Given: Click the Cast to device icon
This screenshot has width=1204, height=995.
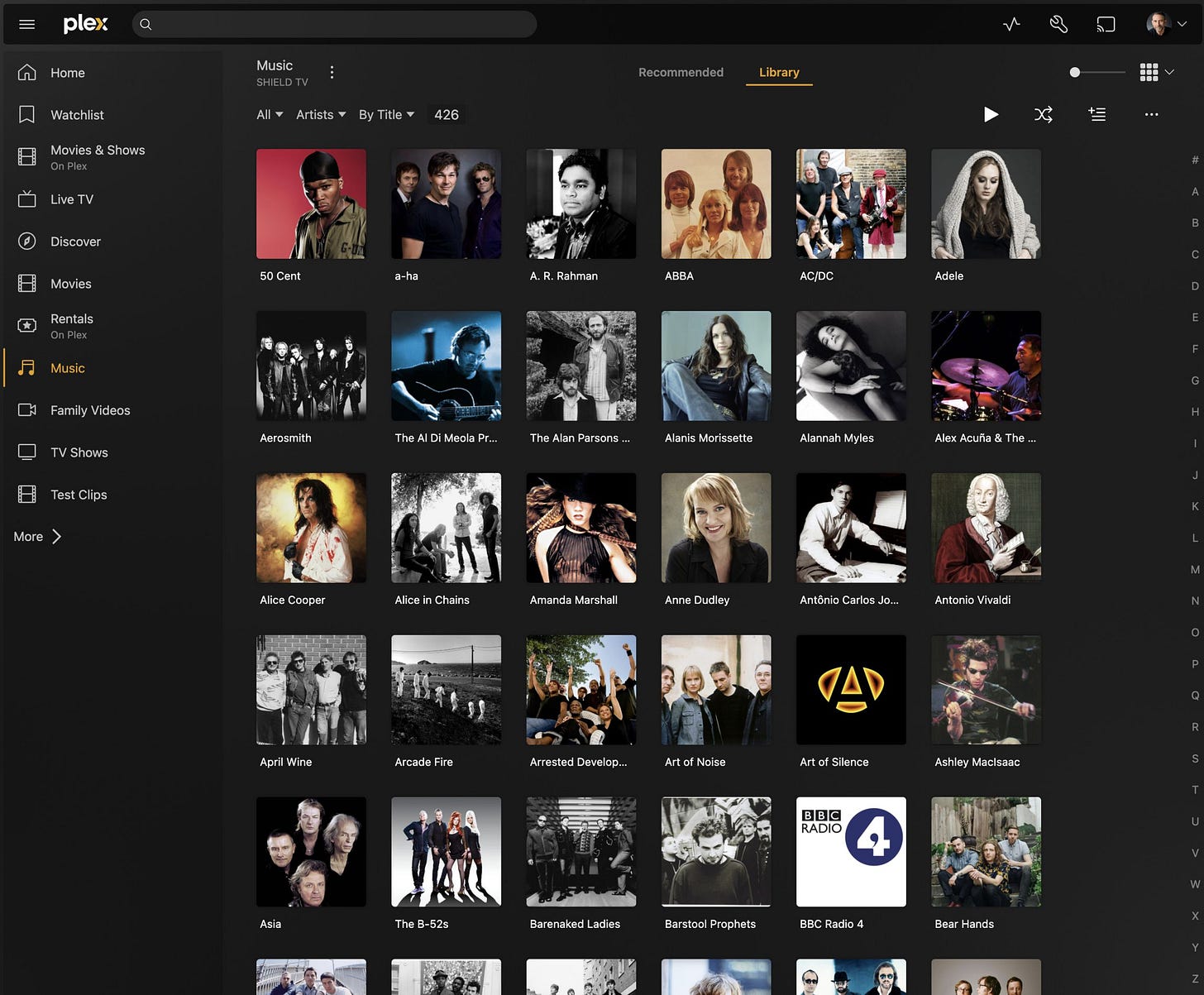Looking at the screenshot, I should [1106, 25].
